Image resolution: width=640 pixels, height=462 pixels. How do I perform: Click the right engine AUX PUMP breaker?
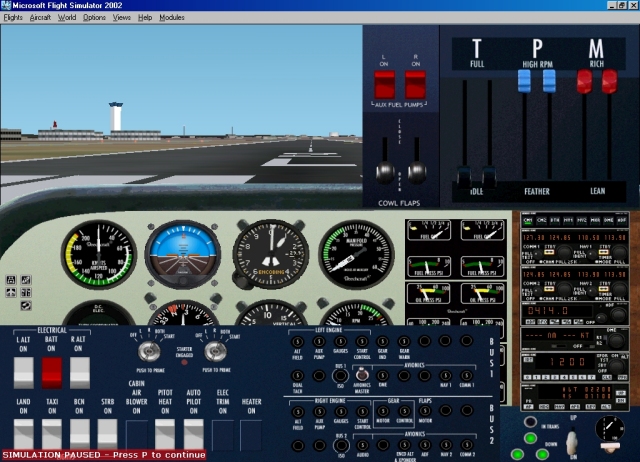coord(319,411)
